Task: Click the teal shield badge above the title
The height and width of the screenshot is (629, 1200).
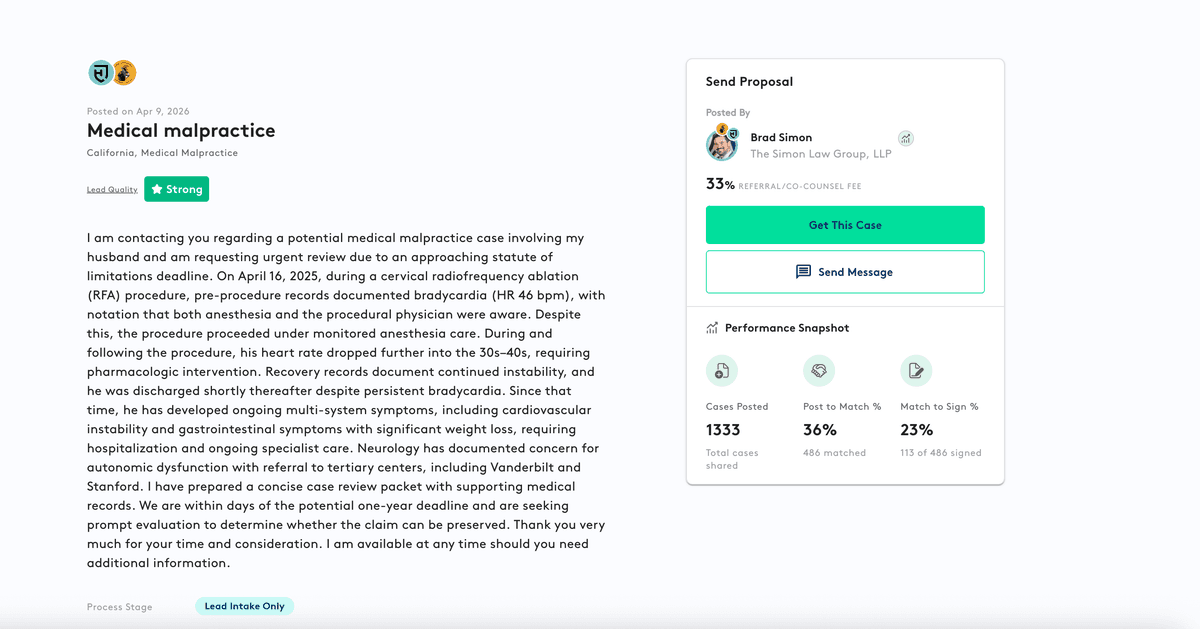Action: pyautogui.click(x=100, y=73)
